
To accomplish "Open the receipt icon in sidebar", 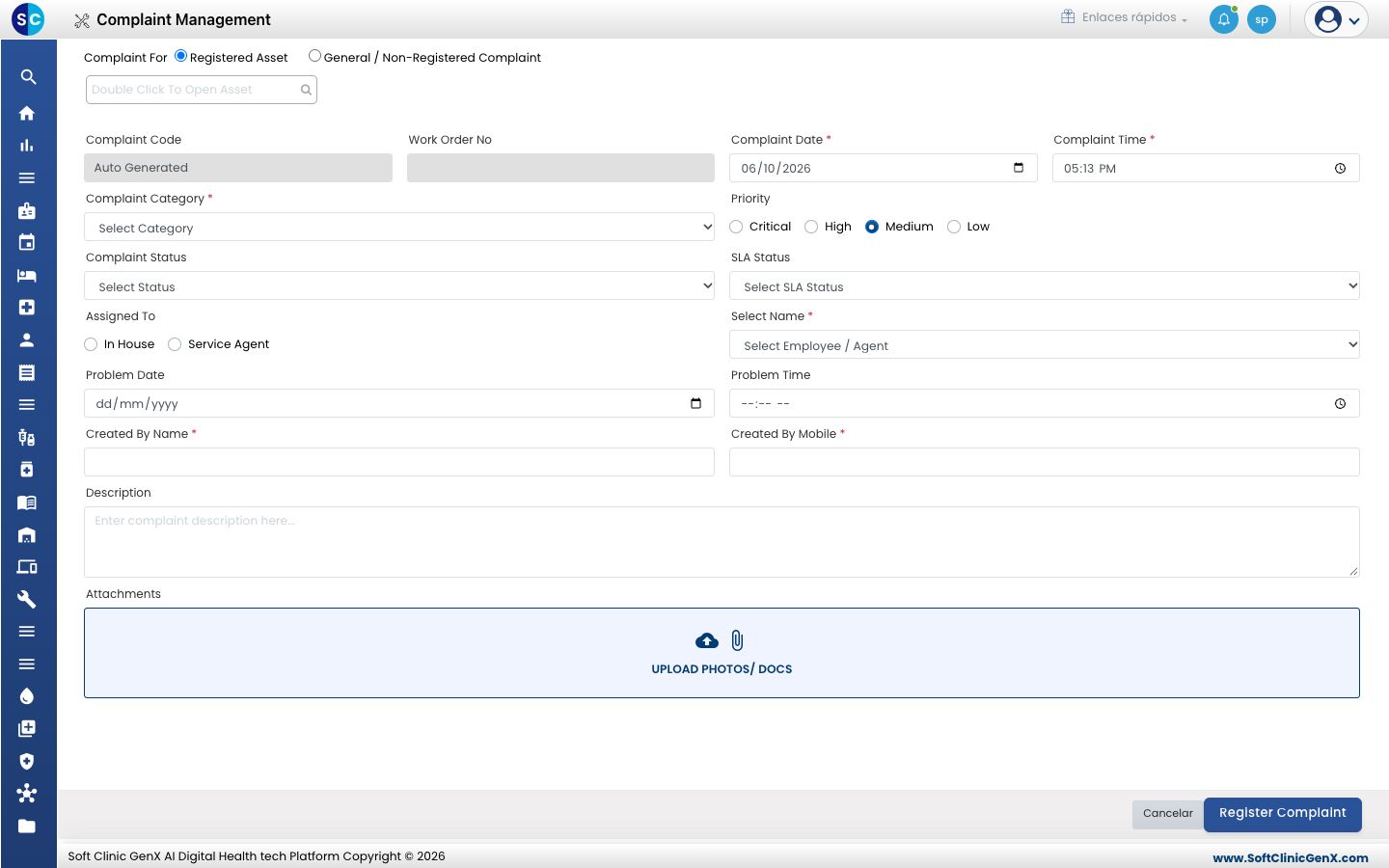I will pyautogui.click(x=27, y=372).
